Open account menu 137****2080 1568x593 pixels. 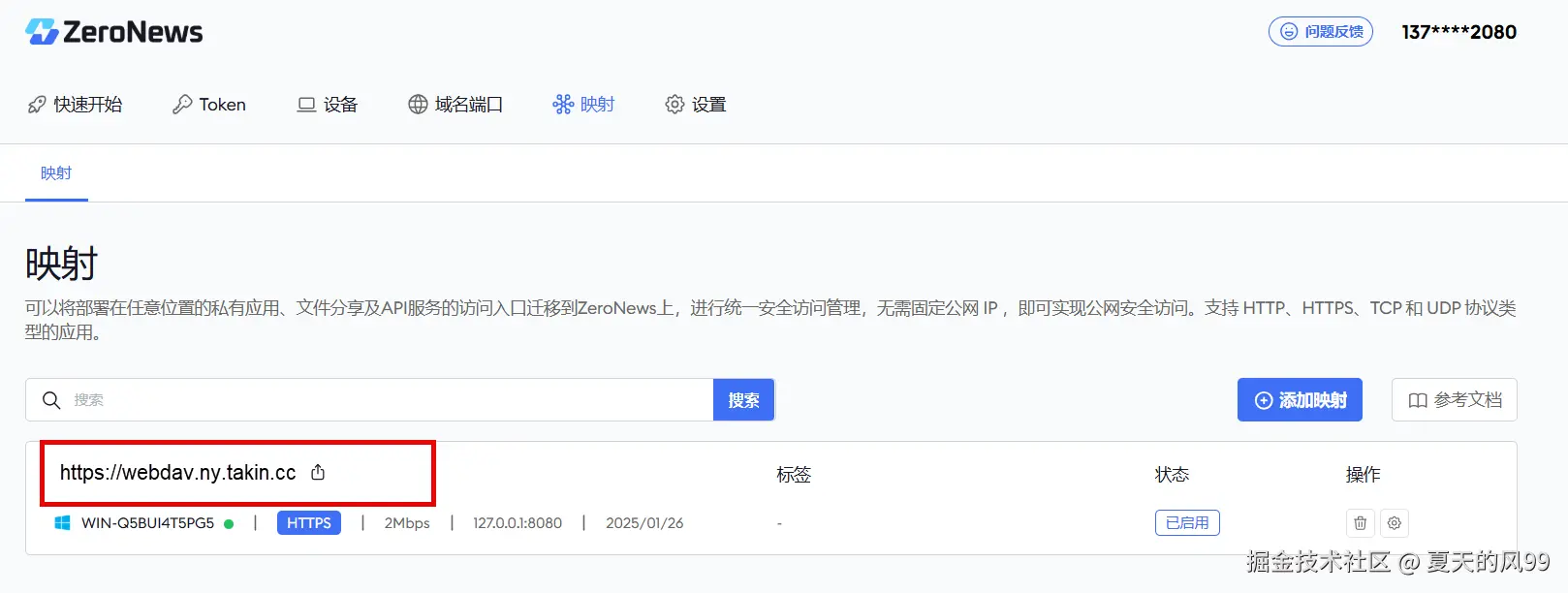(x=1458, y=32)
